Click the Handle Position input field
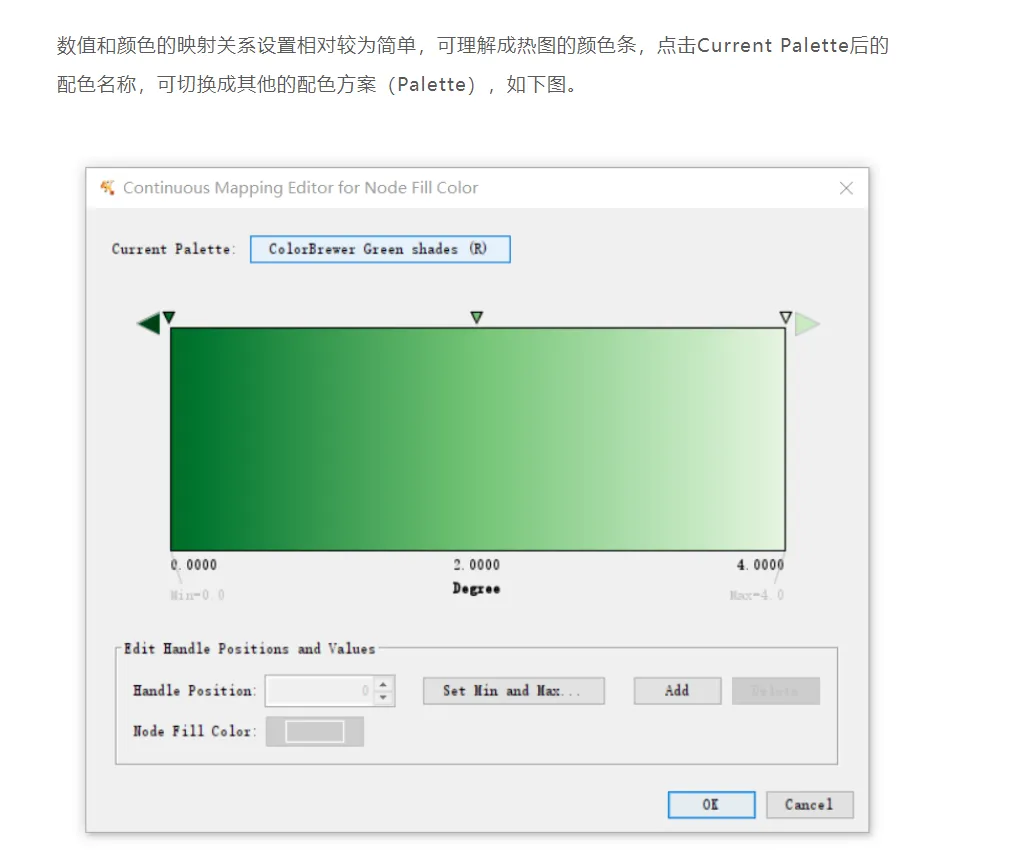 coord(319,691)
